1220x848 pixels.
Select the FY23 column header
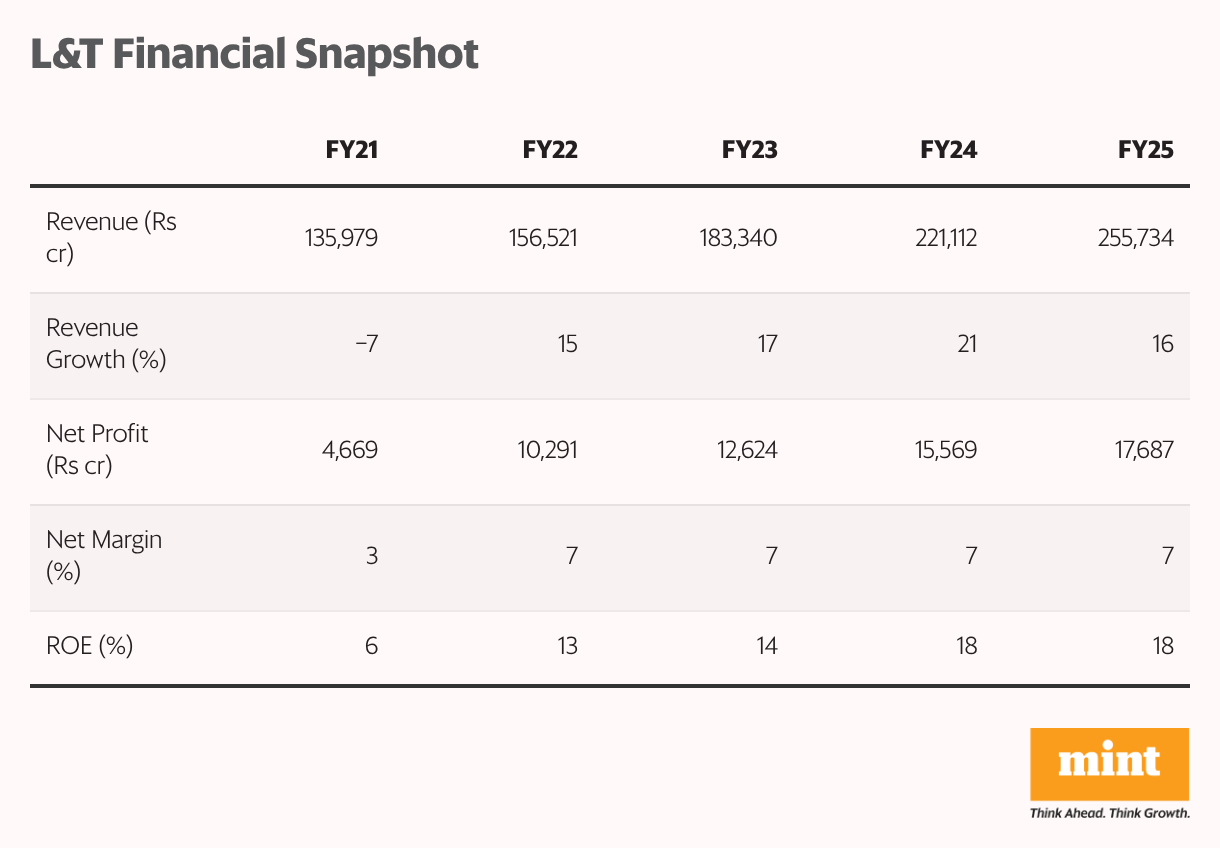[749, 150]
